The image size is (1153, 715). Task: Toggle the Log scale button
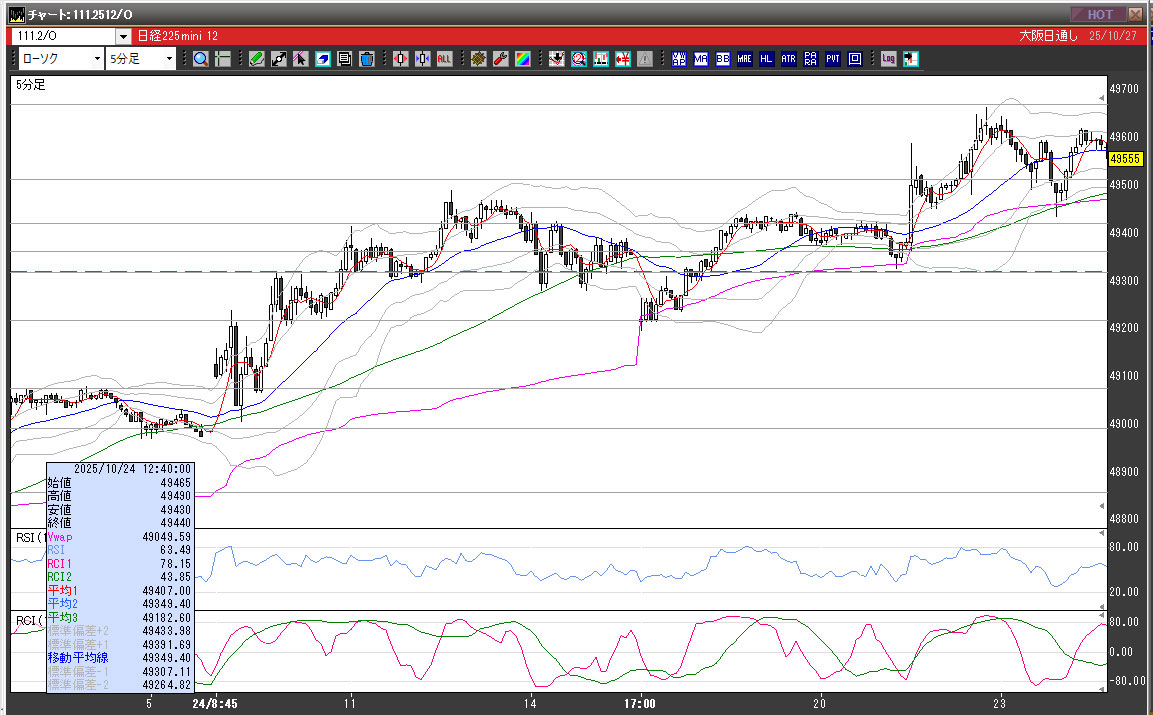[888, 59]
